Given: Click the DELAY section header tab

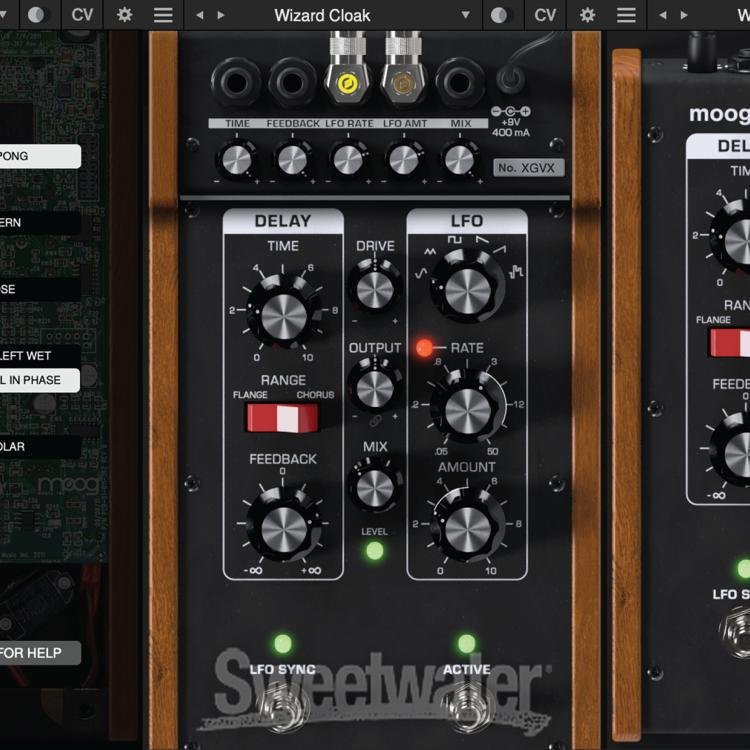Looking at the screenshot, I should point(283,221).
